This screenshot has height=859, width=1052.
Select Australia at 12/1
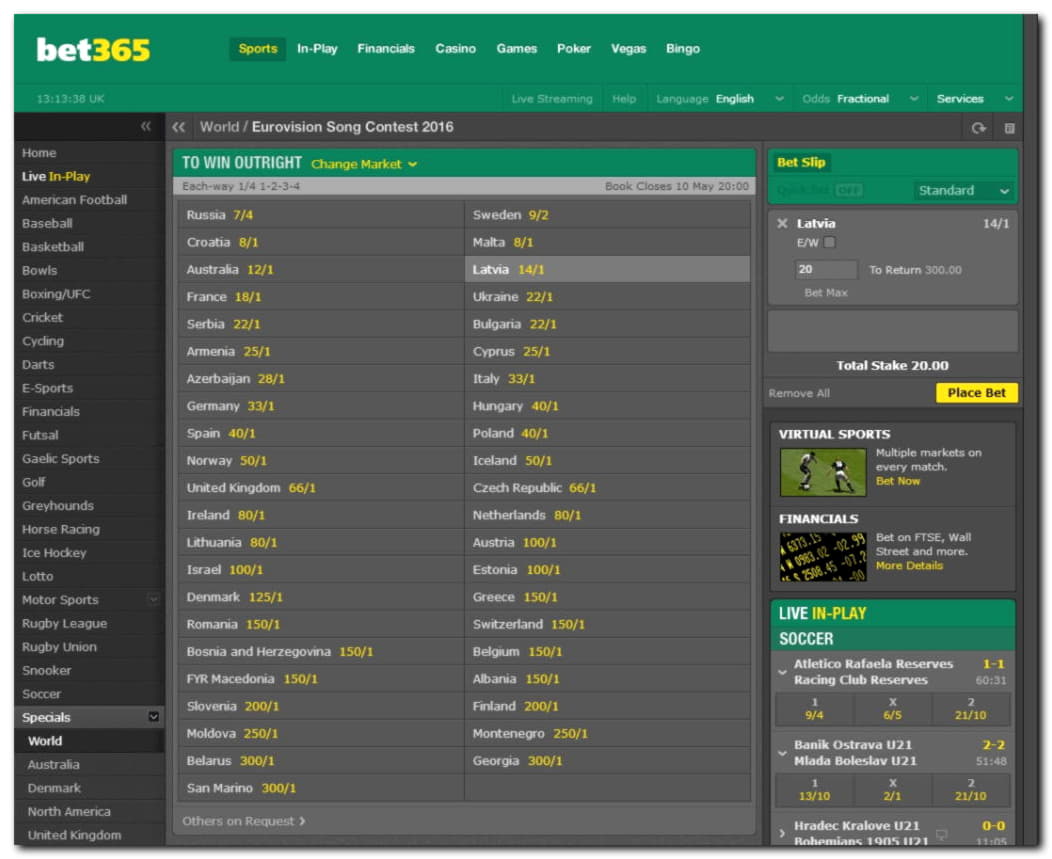point(321,270)
